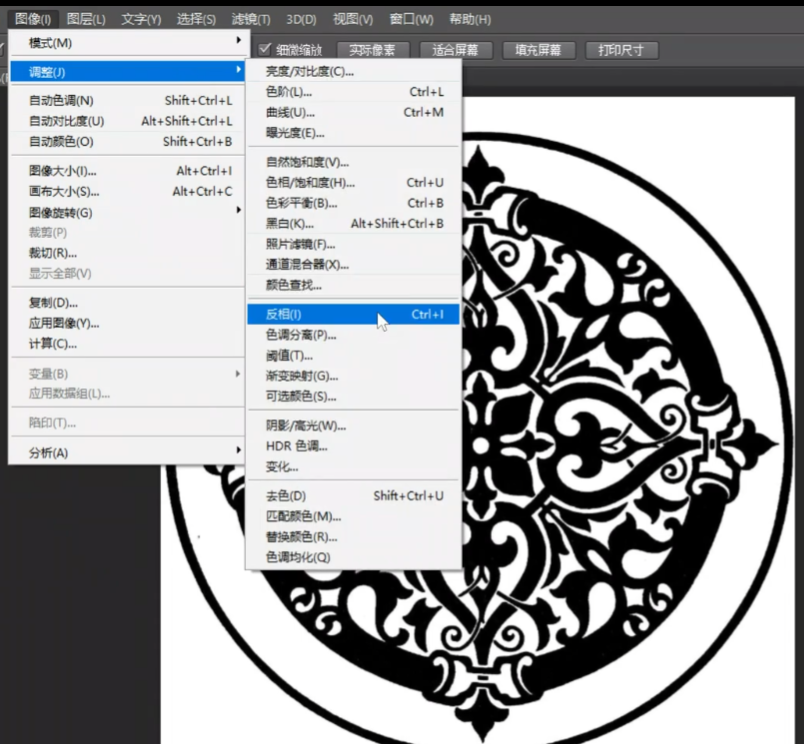Open 色相/饱和度(H)... adjustment
Image resolution: width=804 pixels, height=744 pixels.
point(353,183)
